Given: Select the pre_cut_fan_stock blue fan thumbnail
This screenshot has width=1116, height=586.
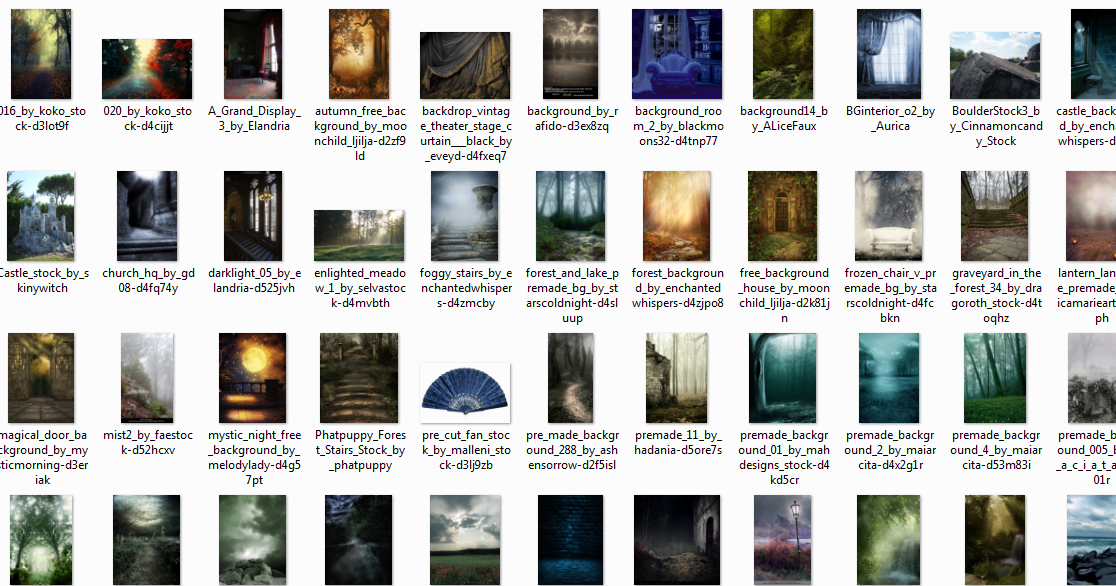Looking at the screenshot, I should (x=465, y=392).
